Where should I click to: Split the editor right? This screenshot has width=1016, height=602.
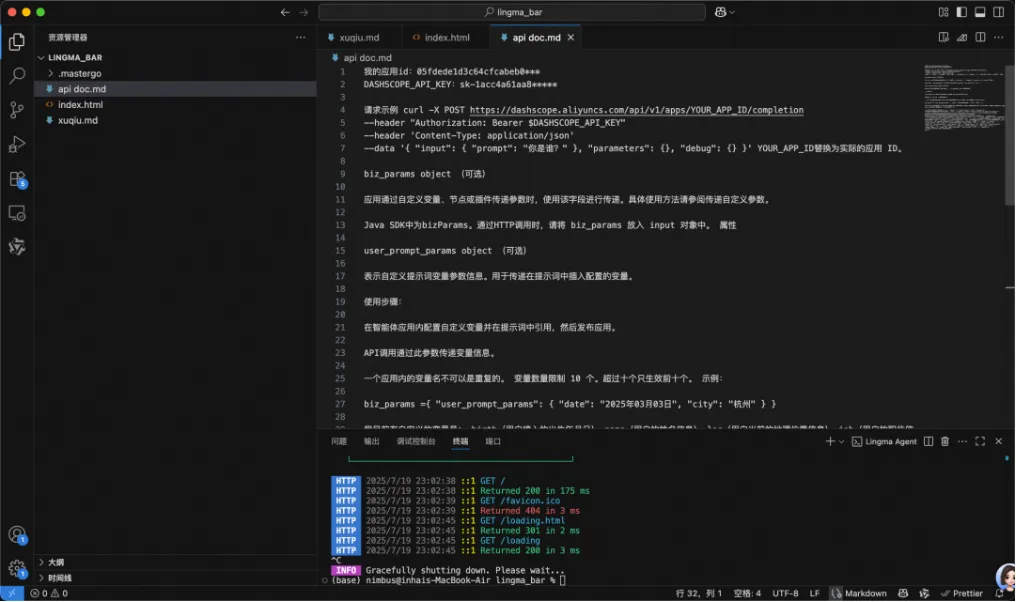coord(980,38)
